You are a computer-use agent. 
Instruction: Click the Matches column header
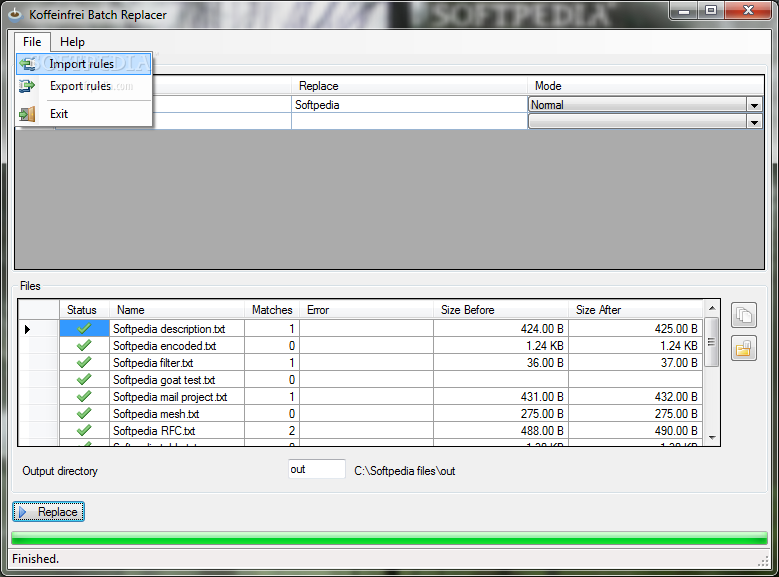[272, 310]
